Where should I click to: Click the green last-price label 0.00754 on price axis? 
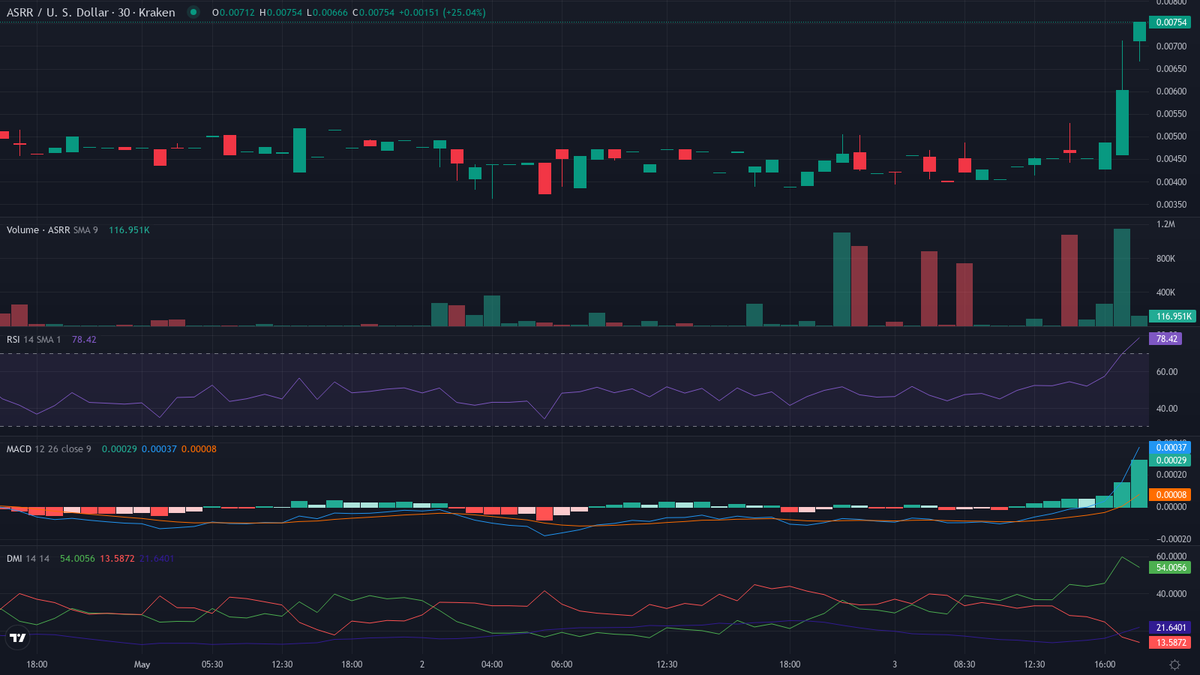point(1172,22)
